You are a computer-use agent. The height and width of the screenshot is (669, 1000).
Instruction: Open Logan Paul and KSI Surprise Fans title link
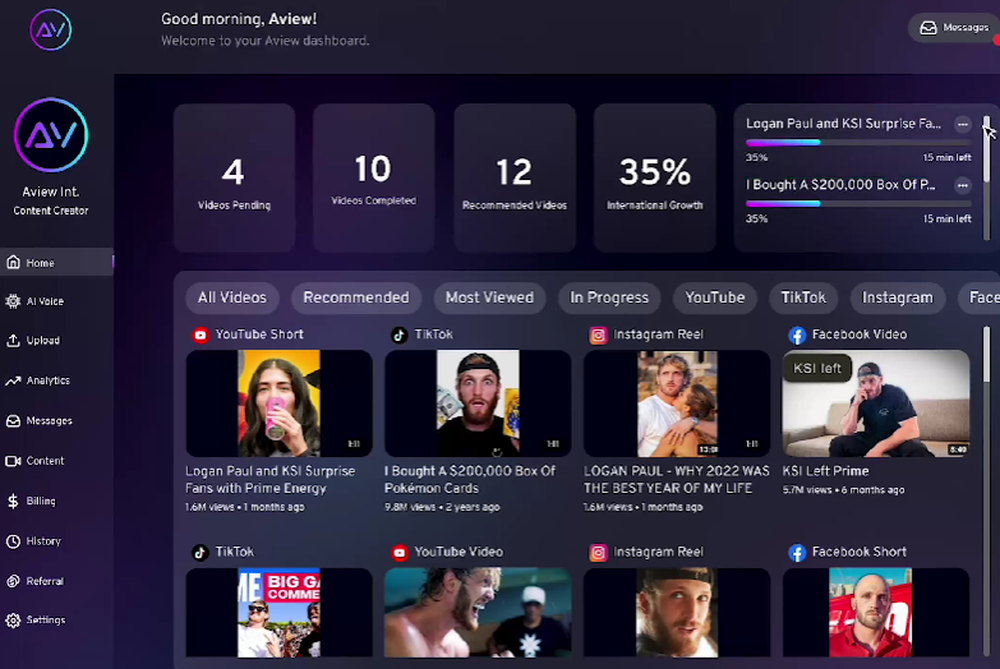pos(270,480)
